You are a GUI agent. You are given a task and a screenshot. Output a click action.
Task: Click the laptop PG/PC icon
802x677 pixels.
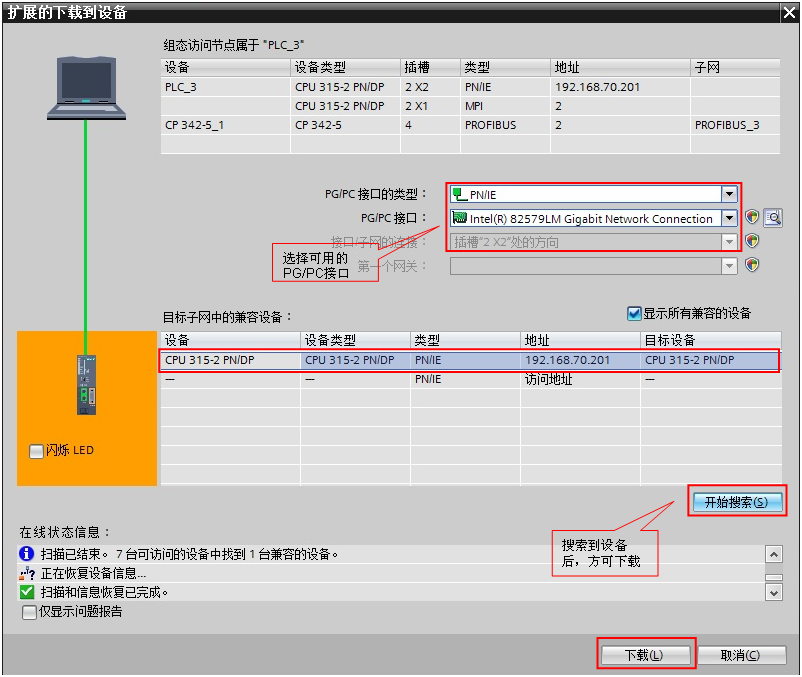[x=86, y=88]
